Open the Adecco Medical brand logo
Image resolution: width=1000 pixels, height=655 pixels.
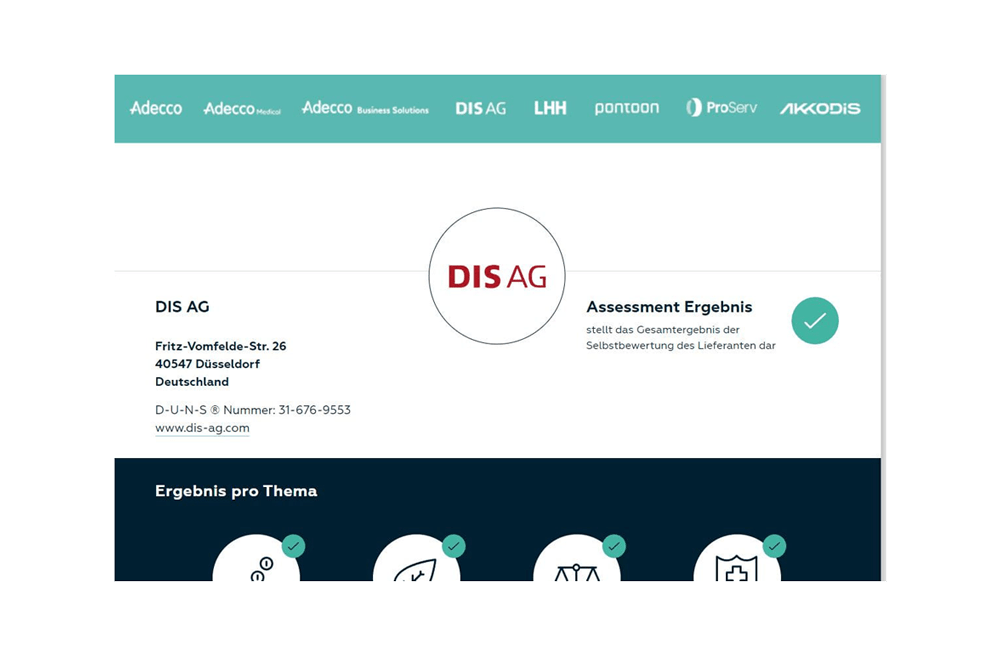(242, 108)
